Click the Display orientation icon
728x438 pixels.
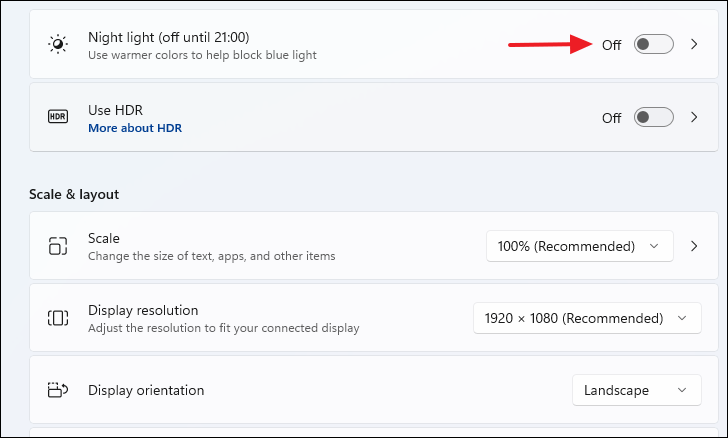tap(58, 390)
